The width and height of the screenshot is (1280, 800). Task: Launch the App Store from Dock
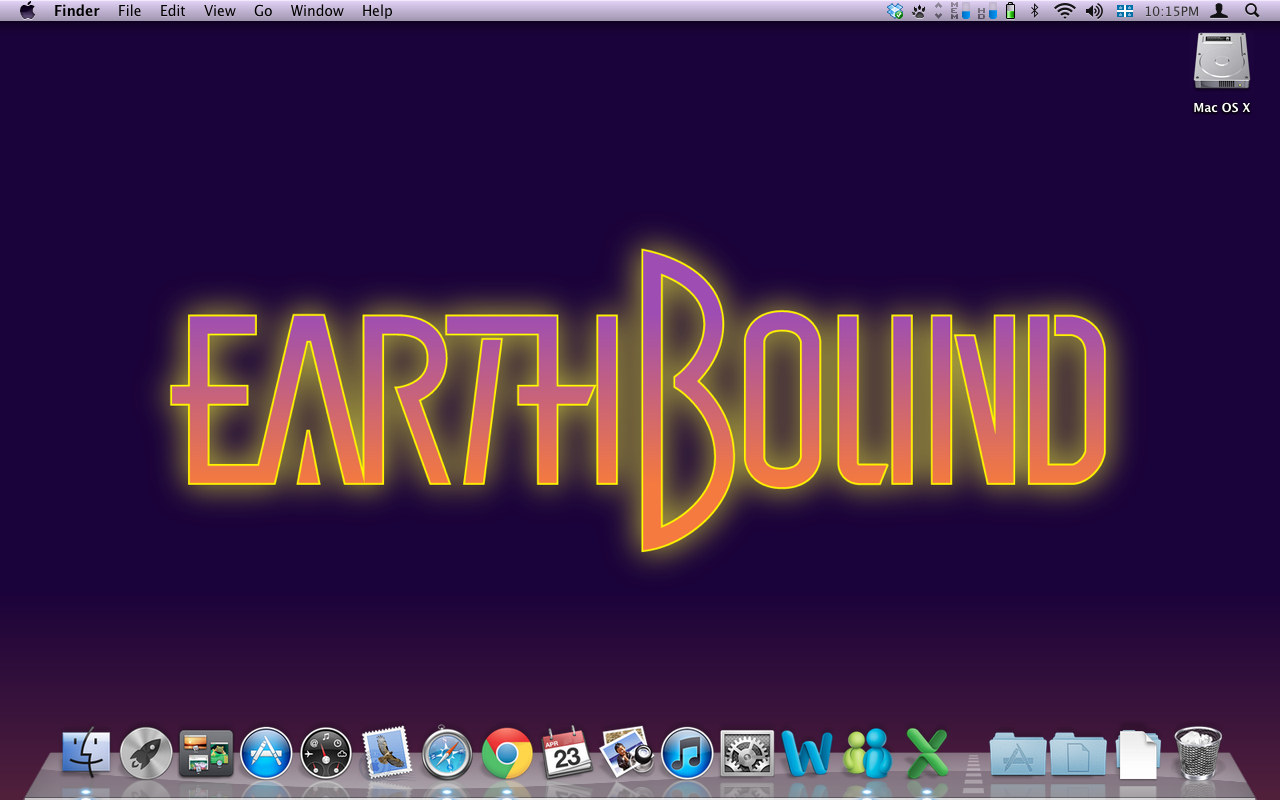pos(266,753)
